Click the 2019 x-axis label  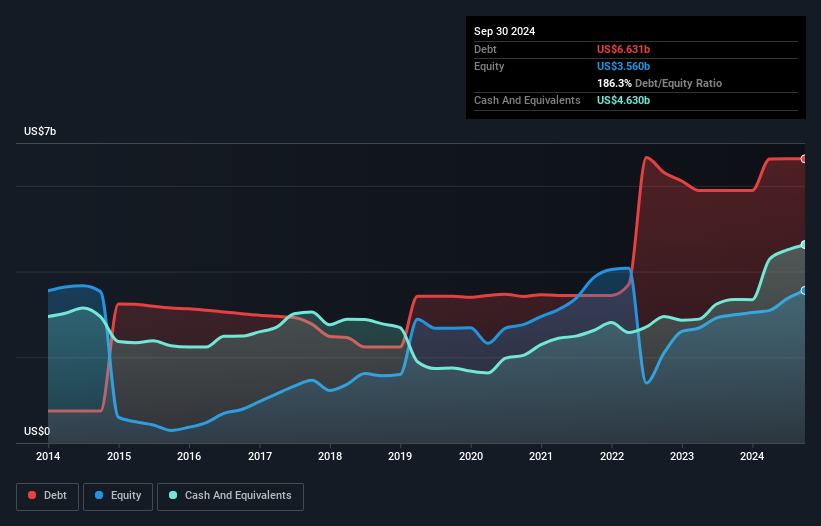click(x=400, y=456)
